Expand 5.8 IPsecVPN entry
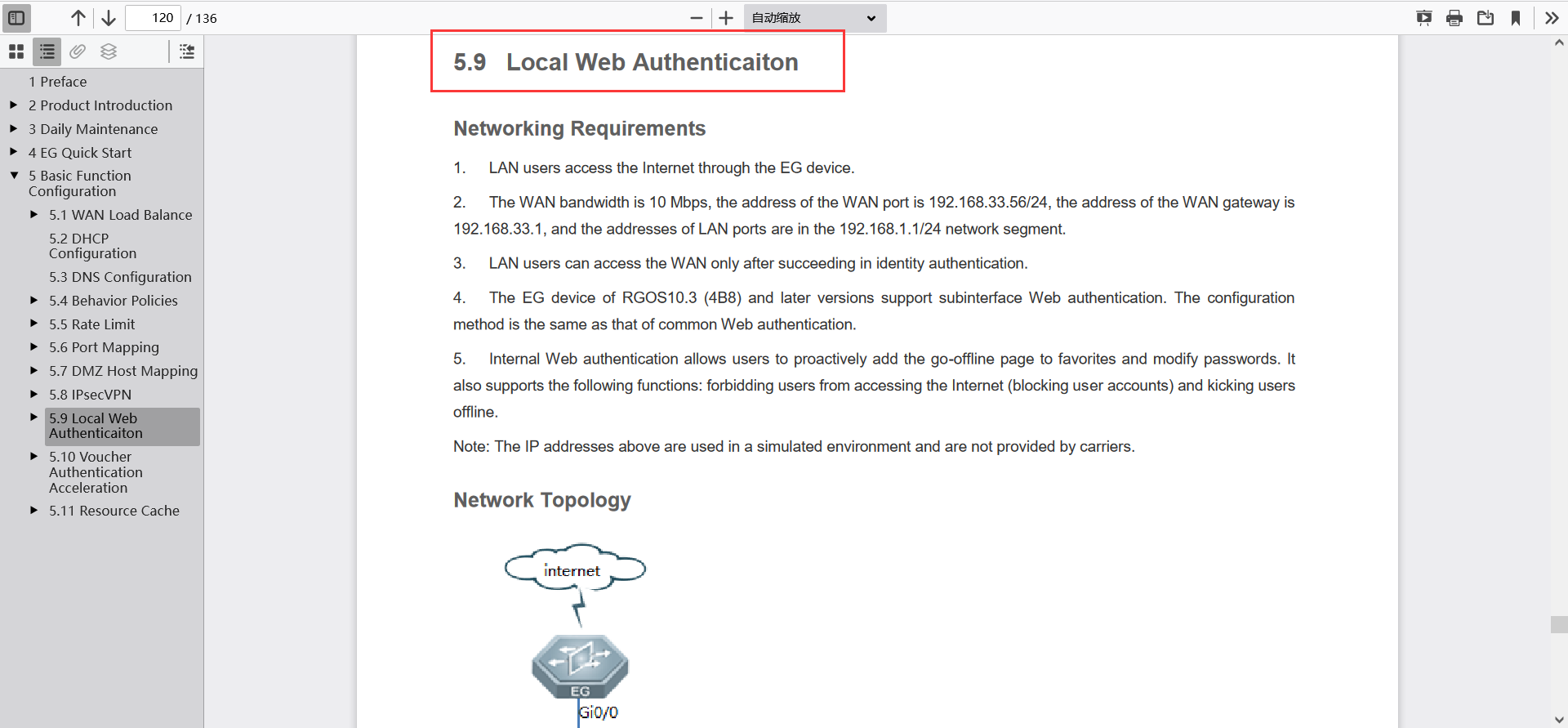The width and height of the screenshot is (1568, 728). tap(33, 394)
